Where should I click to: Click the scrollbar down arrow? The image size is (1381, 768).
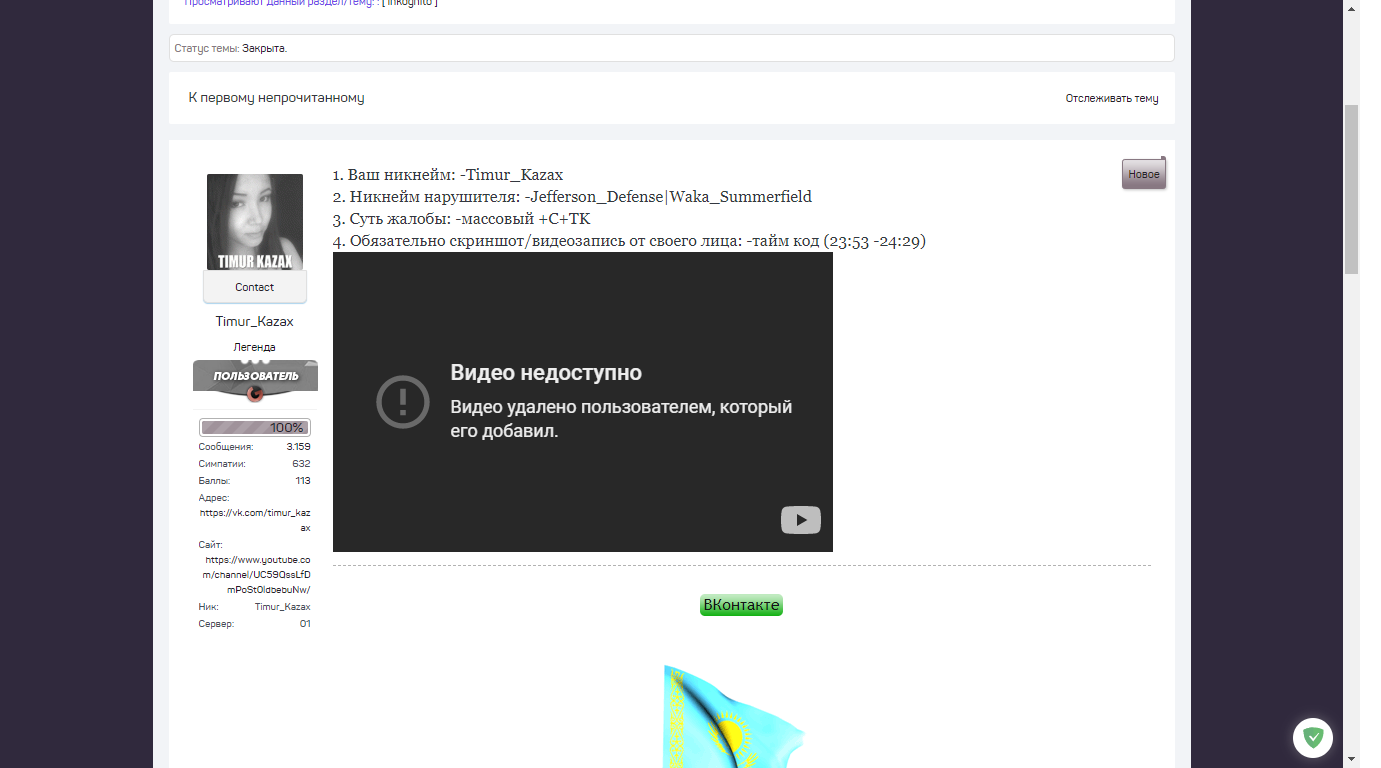point(1351,759)
